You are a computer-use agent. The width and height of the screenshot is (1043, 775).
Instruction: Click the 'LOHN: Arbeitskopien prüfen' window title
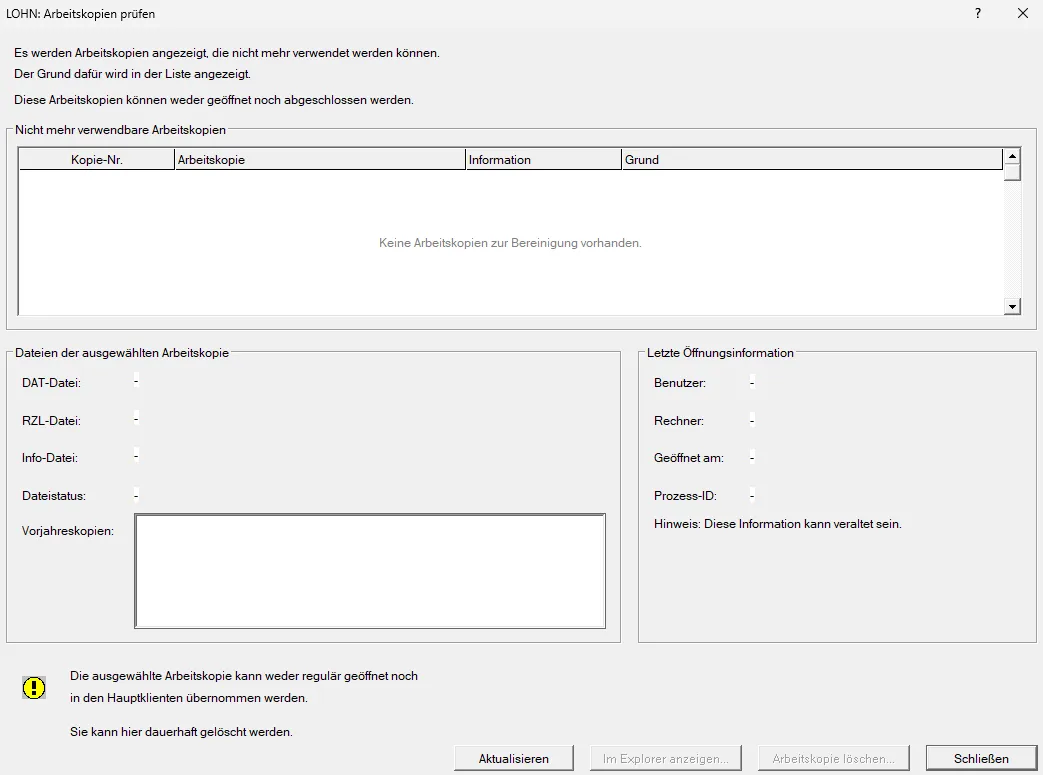[x=80, y=13]
